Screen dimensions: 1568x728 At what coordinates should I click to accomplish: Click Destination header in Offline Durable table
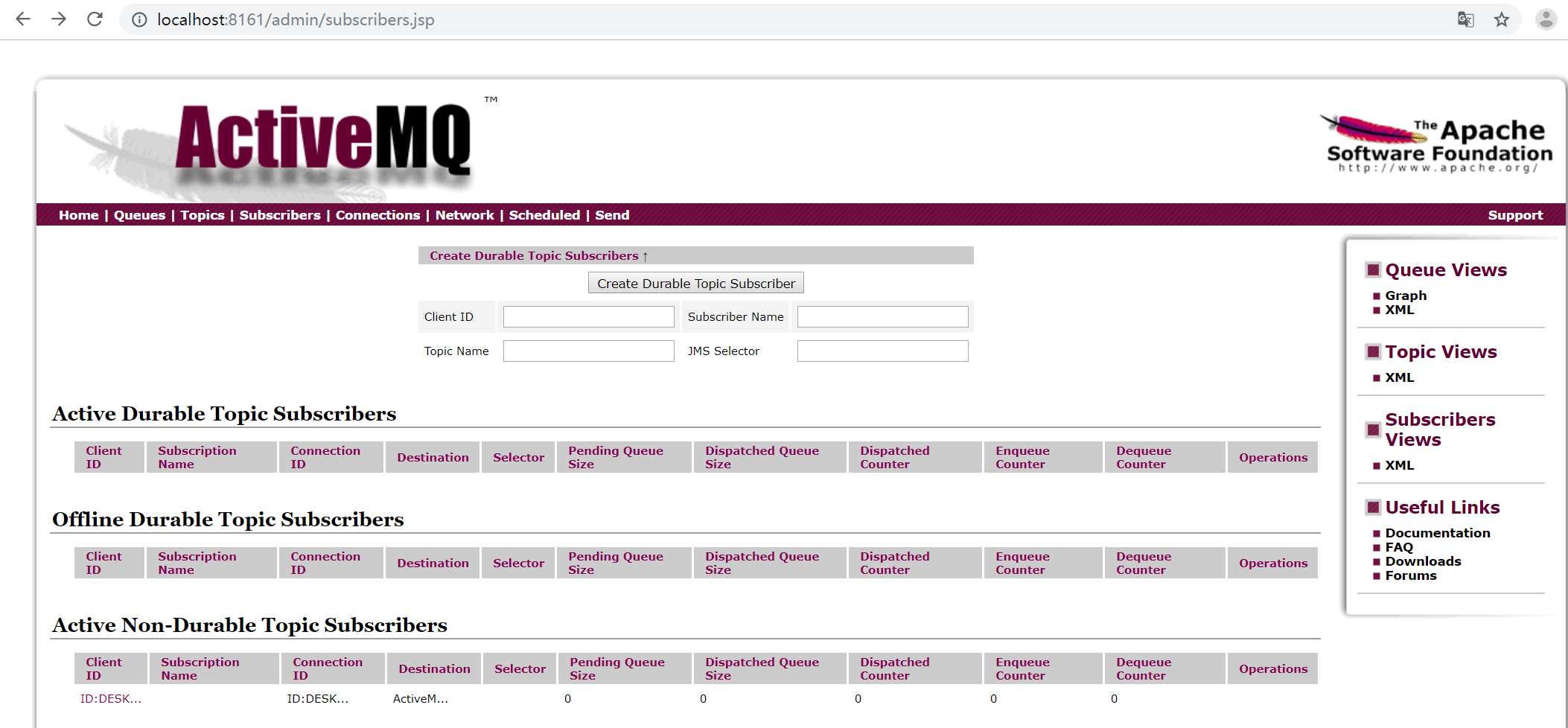pyautogui.click(x=433, y=563)
